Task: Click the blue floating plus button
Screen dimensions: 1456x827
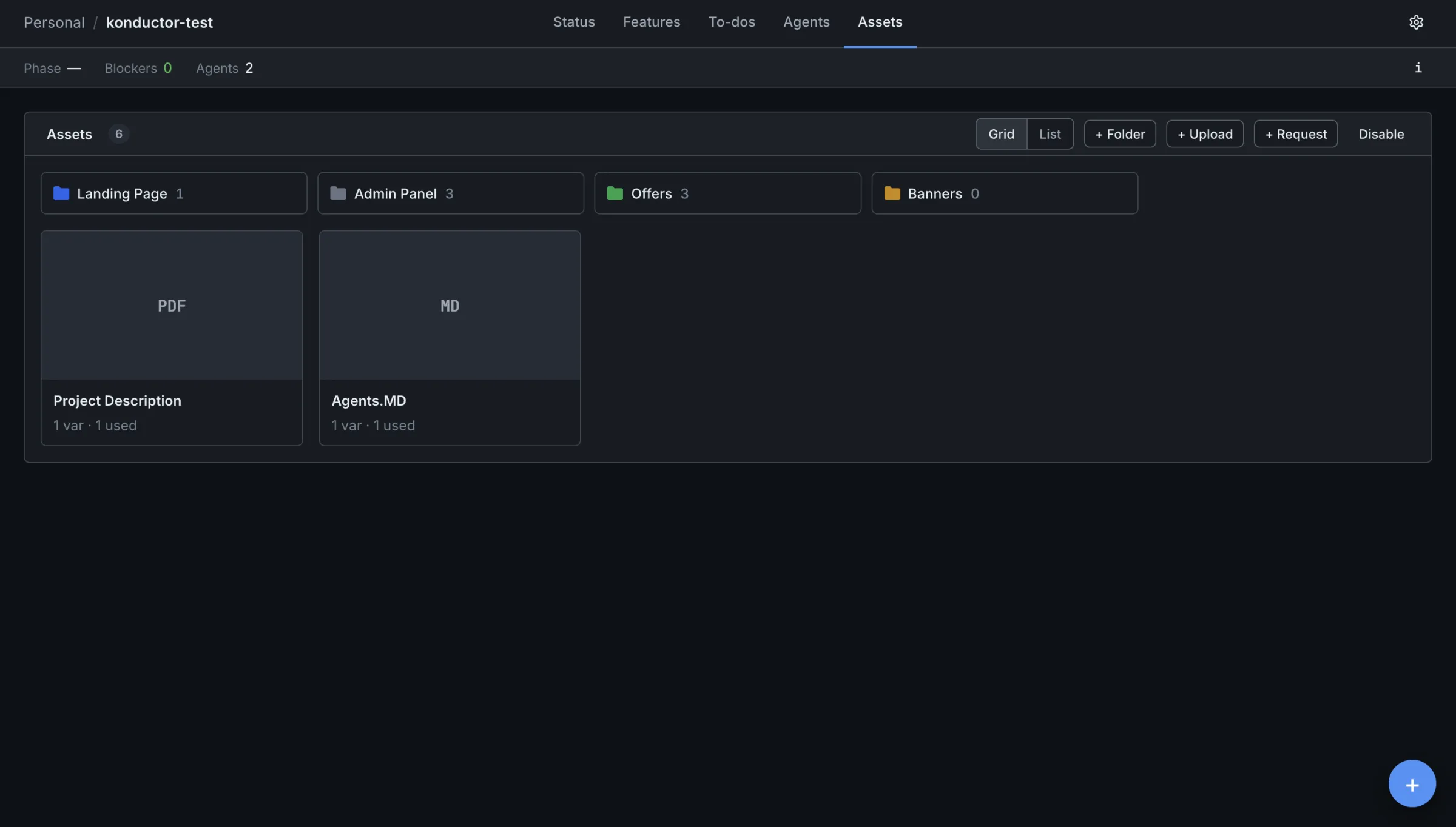Action: (1412, 783)
